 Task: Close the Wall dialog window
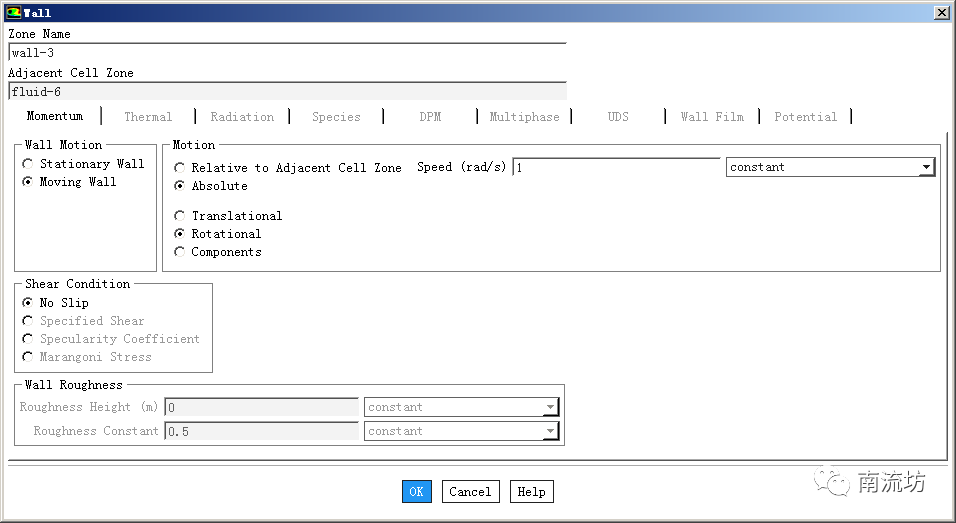[x=942, y=12]
